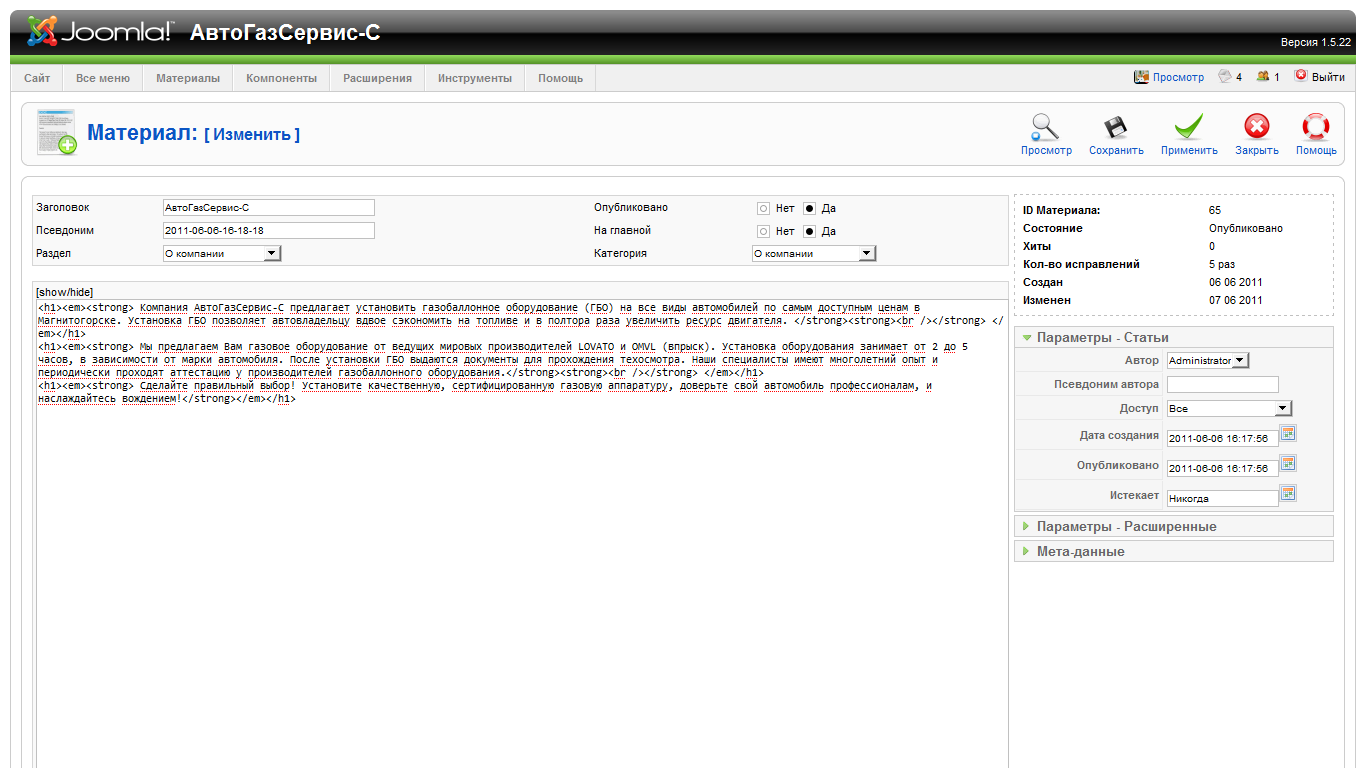Open the Все меню menu
The height and width of the screenshot is (768, 1366).
click(x=103, y=78)
